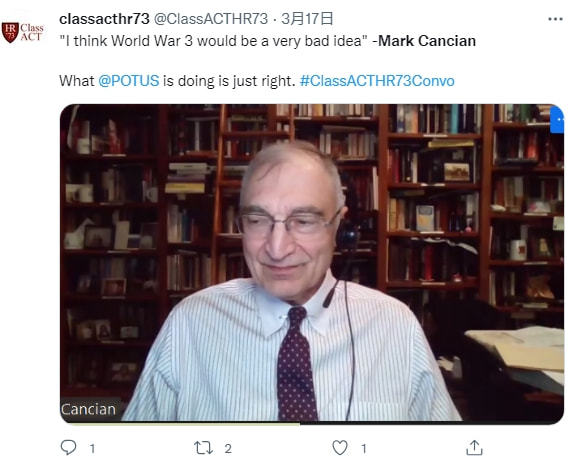This screenshot has width=574, height=461.
Task: Open the share upload icon
Action: click(x=474, y=447)
